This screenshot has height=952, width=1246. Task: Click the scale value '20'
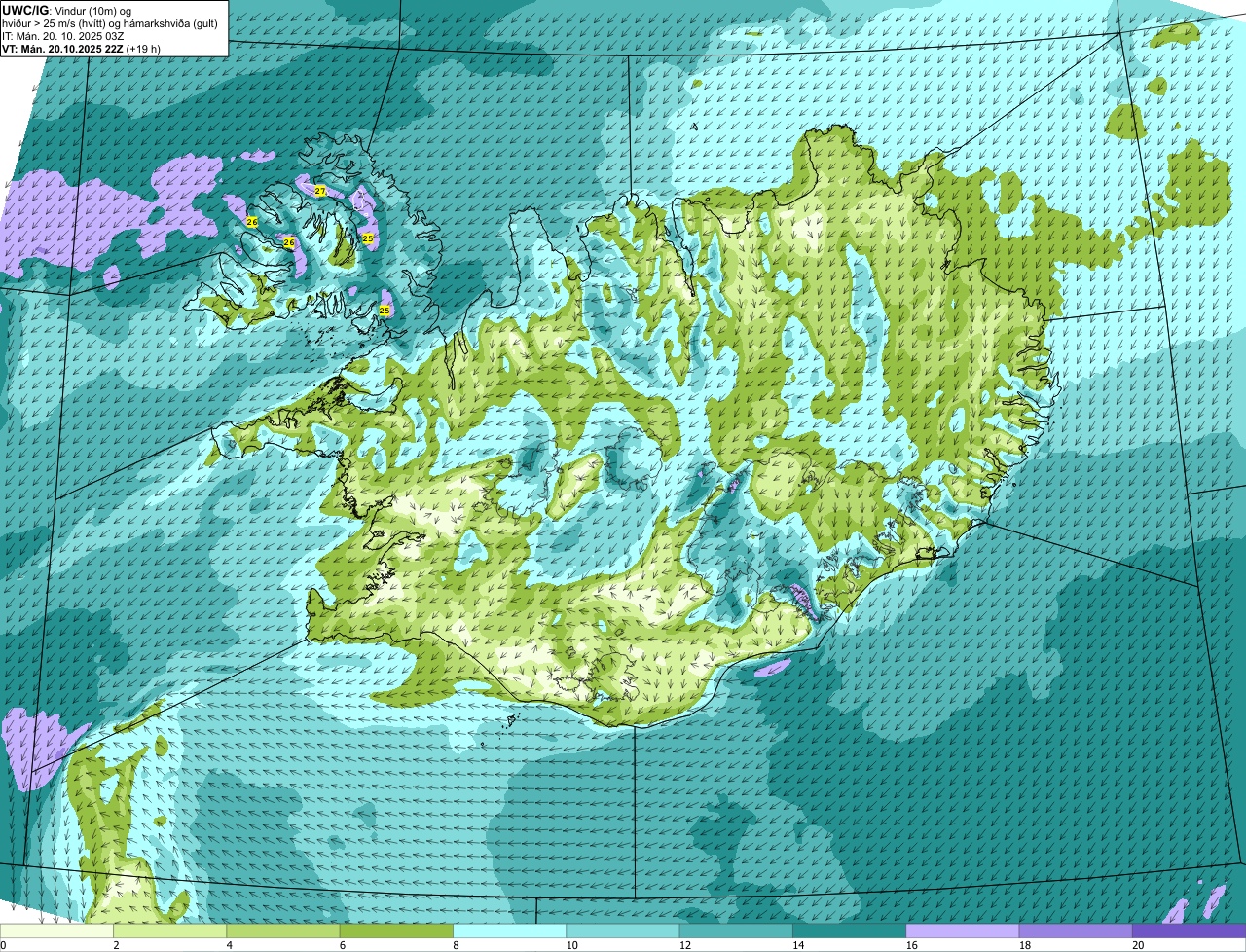click(x=1137, y=945)
